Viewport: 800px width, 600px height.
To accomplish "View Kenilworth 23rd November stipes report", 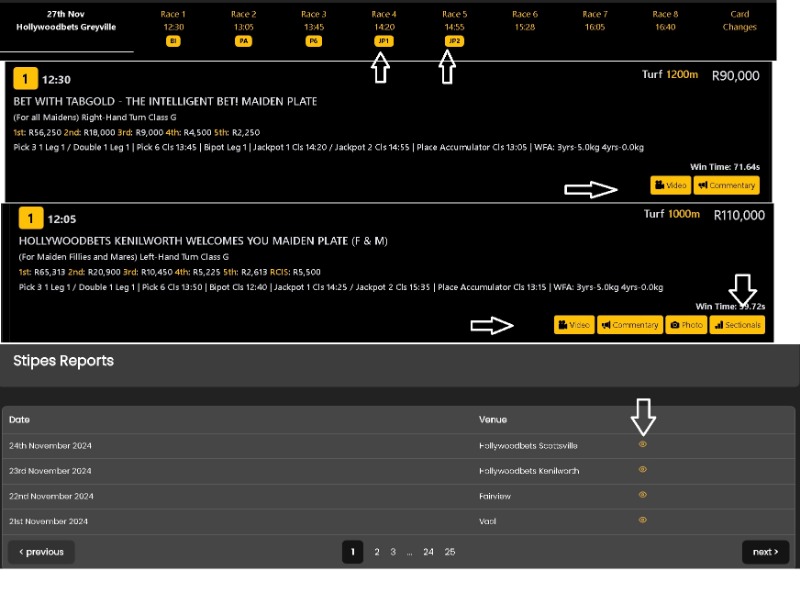I will [643, 469].
